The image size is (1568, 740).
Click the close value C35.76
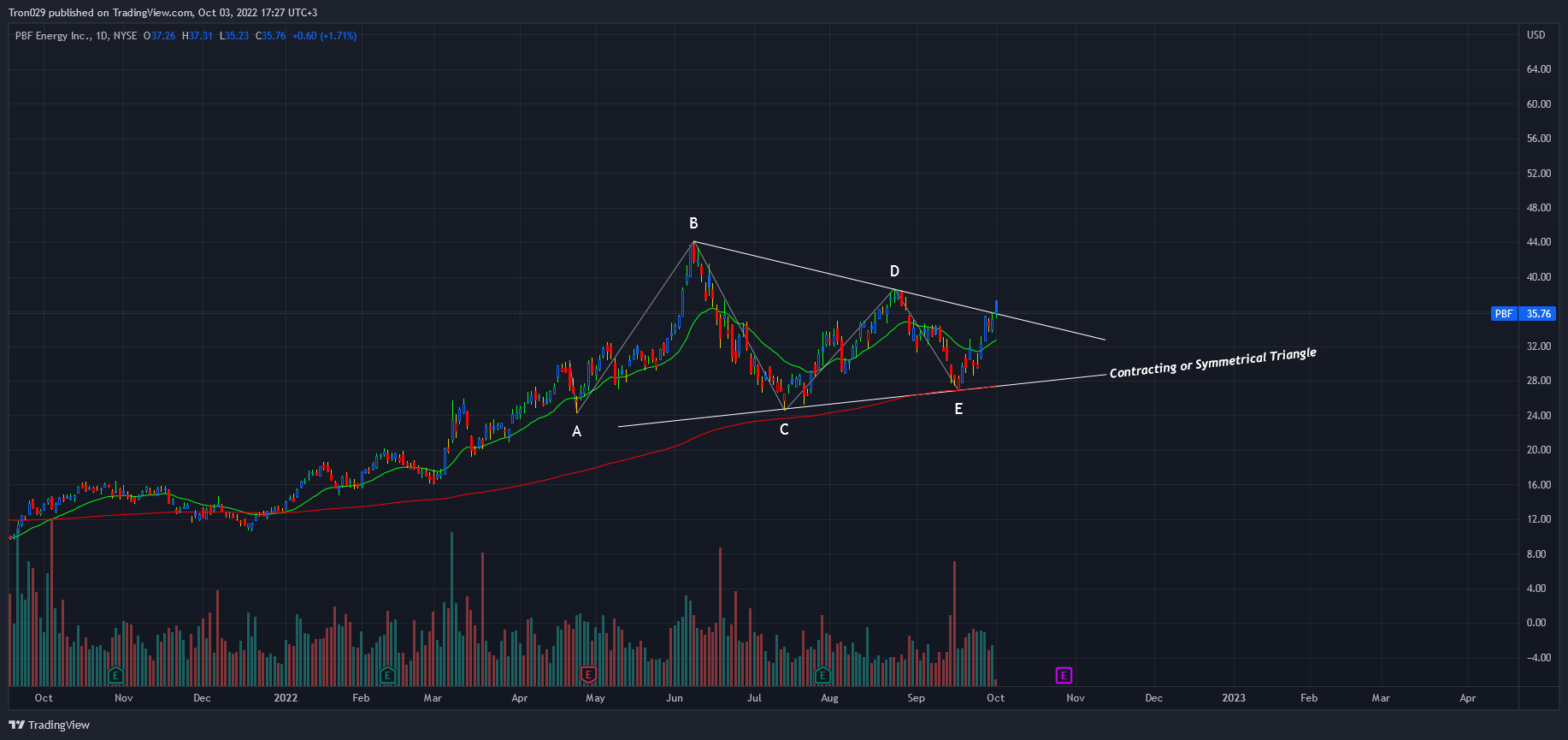pyautogui.click(x=271, y=36)
